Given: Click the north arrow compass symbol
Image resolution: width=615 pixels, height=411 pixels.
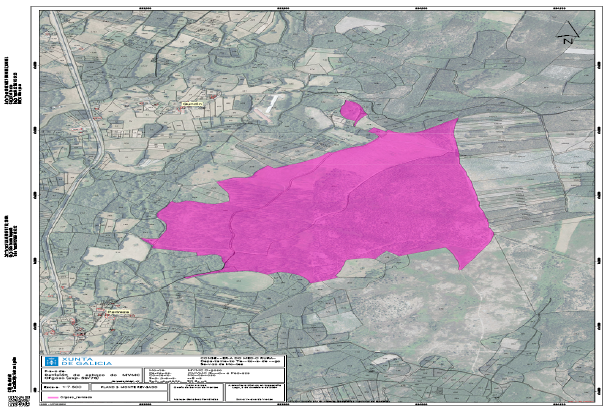Looking at the screenshot, I should coord(568,33).
